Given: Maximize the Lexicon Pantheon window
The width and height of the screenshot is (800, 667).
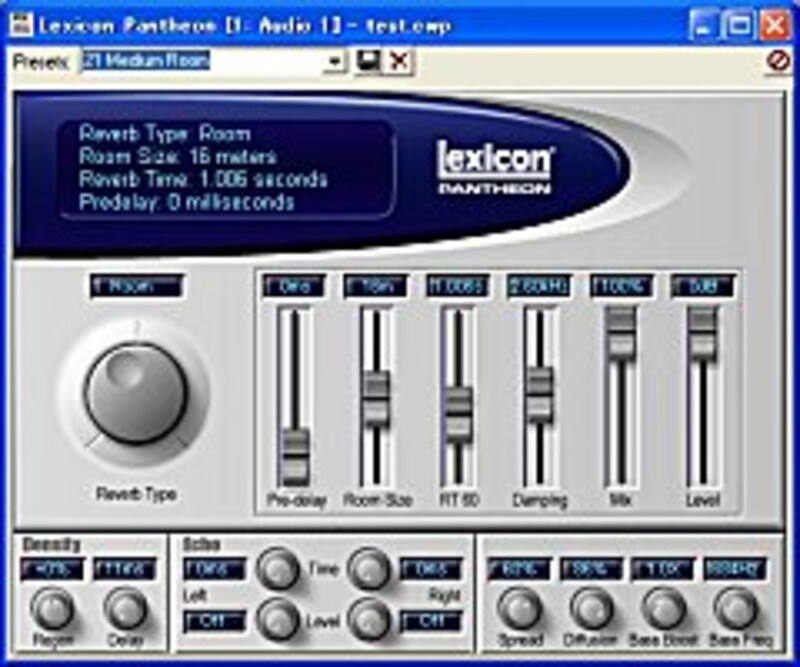Looking at the screenshot, I should (x=740, y=25).
